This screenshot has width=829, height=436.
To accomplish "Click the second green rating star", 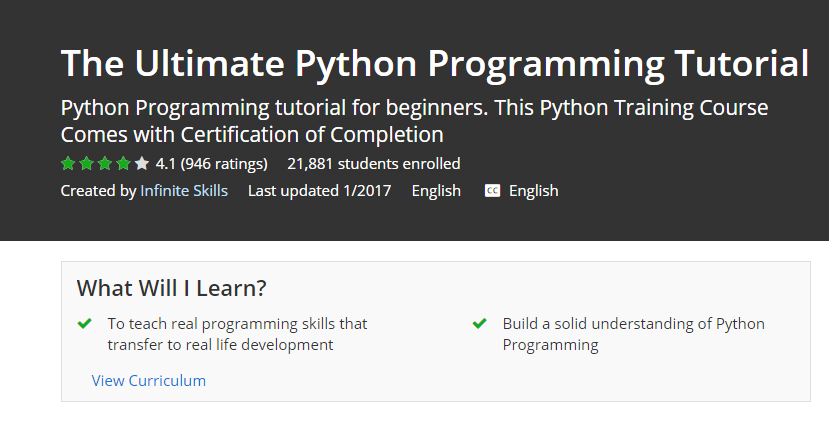I will [x=87, y=163].
